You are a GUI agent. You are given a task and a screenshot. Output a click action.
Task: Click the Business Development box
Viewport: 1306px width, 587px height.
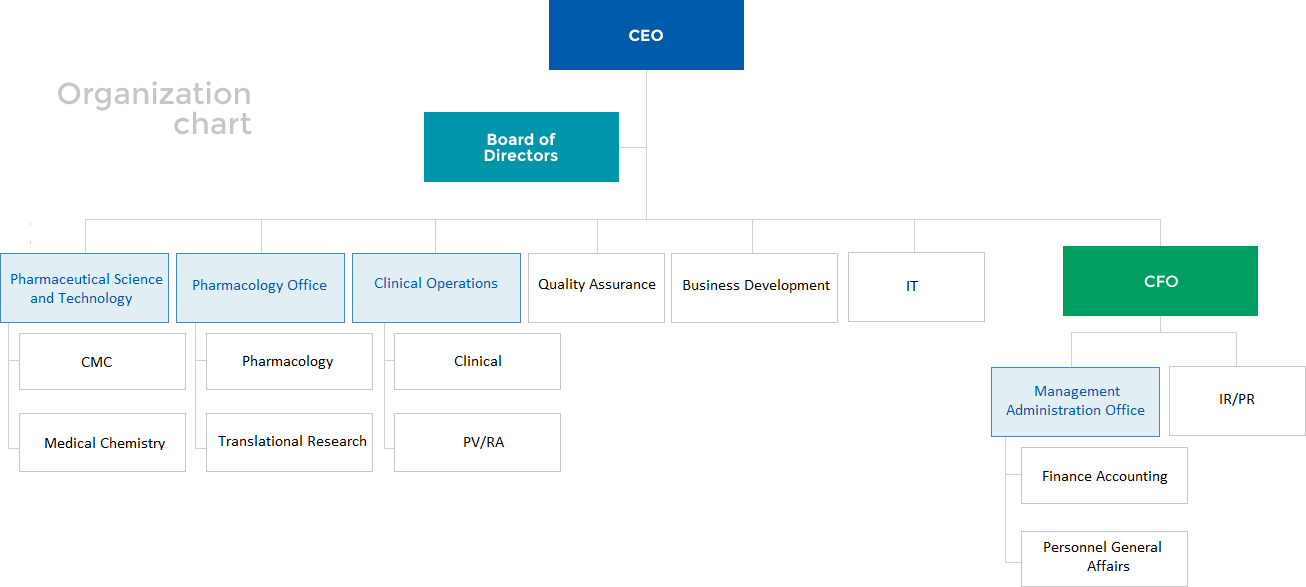pos(755,287)
